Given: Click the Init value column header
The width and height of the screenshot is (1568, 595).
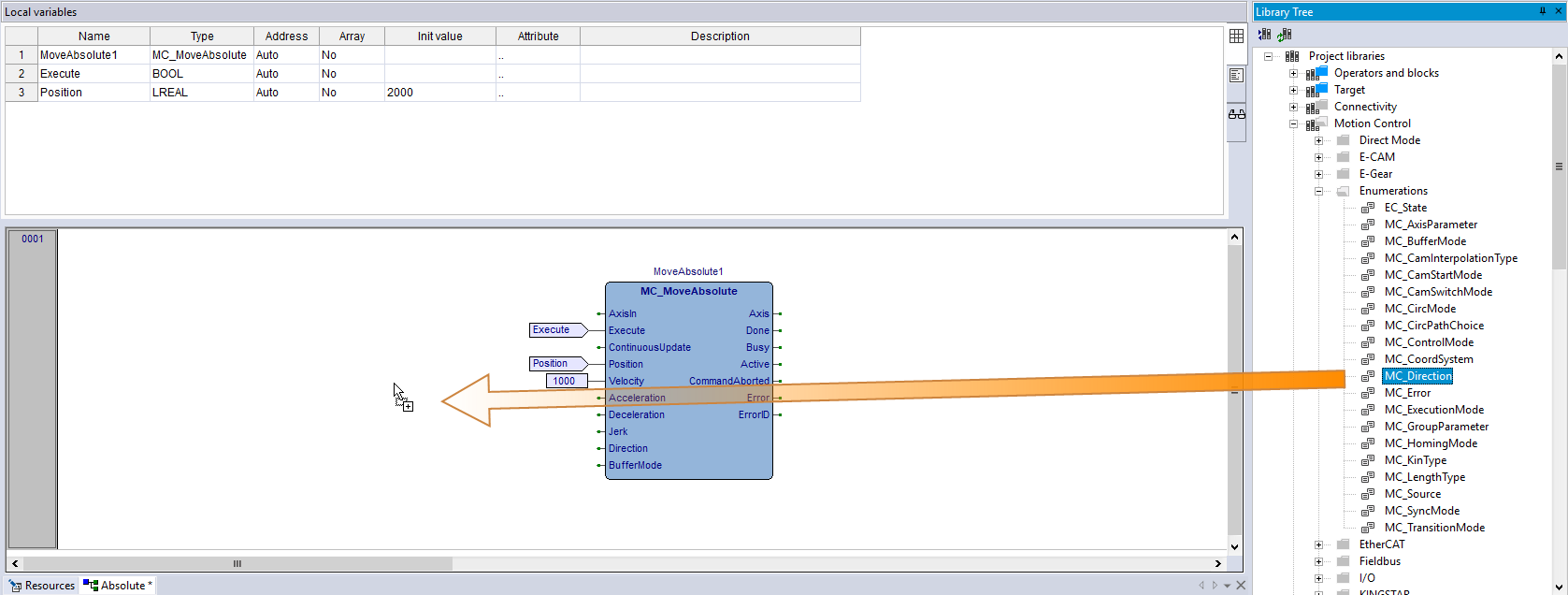Looking at the screenshot, I should [x=439, y=36].
